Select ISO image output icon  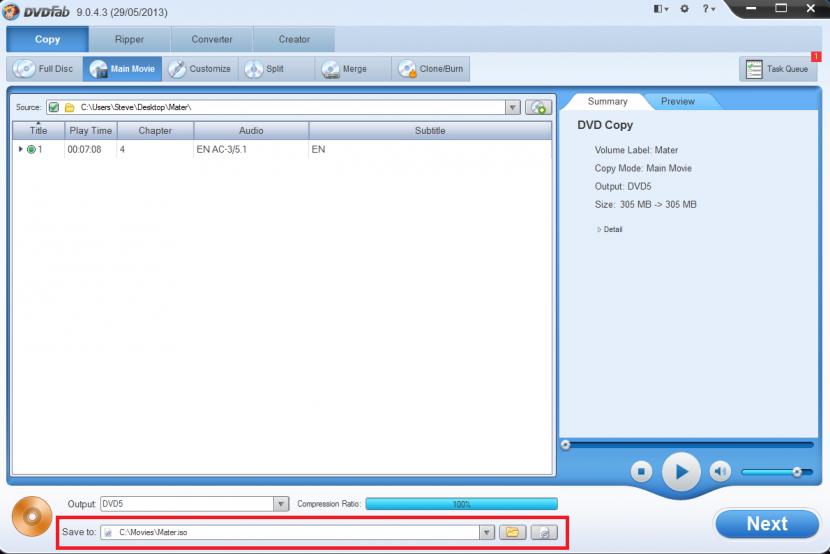click(544, 532)
